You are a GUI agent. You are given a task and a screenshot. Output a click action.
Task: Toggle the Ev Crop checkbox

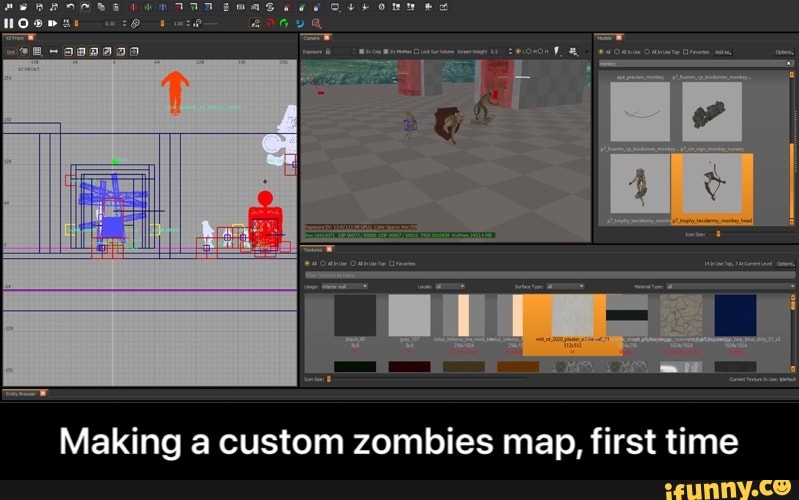[x=361, y=51]
